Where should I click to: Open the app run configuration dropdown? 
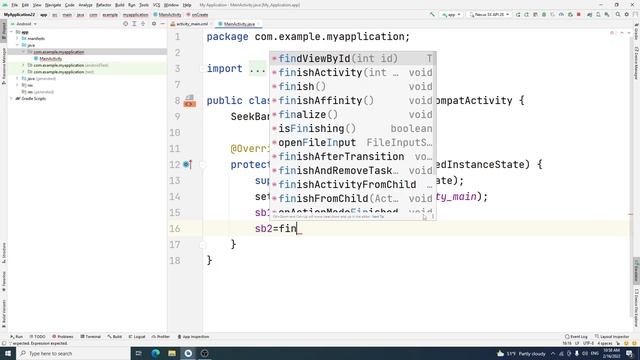pos(451,15)
